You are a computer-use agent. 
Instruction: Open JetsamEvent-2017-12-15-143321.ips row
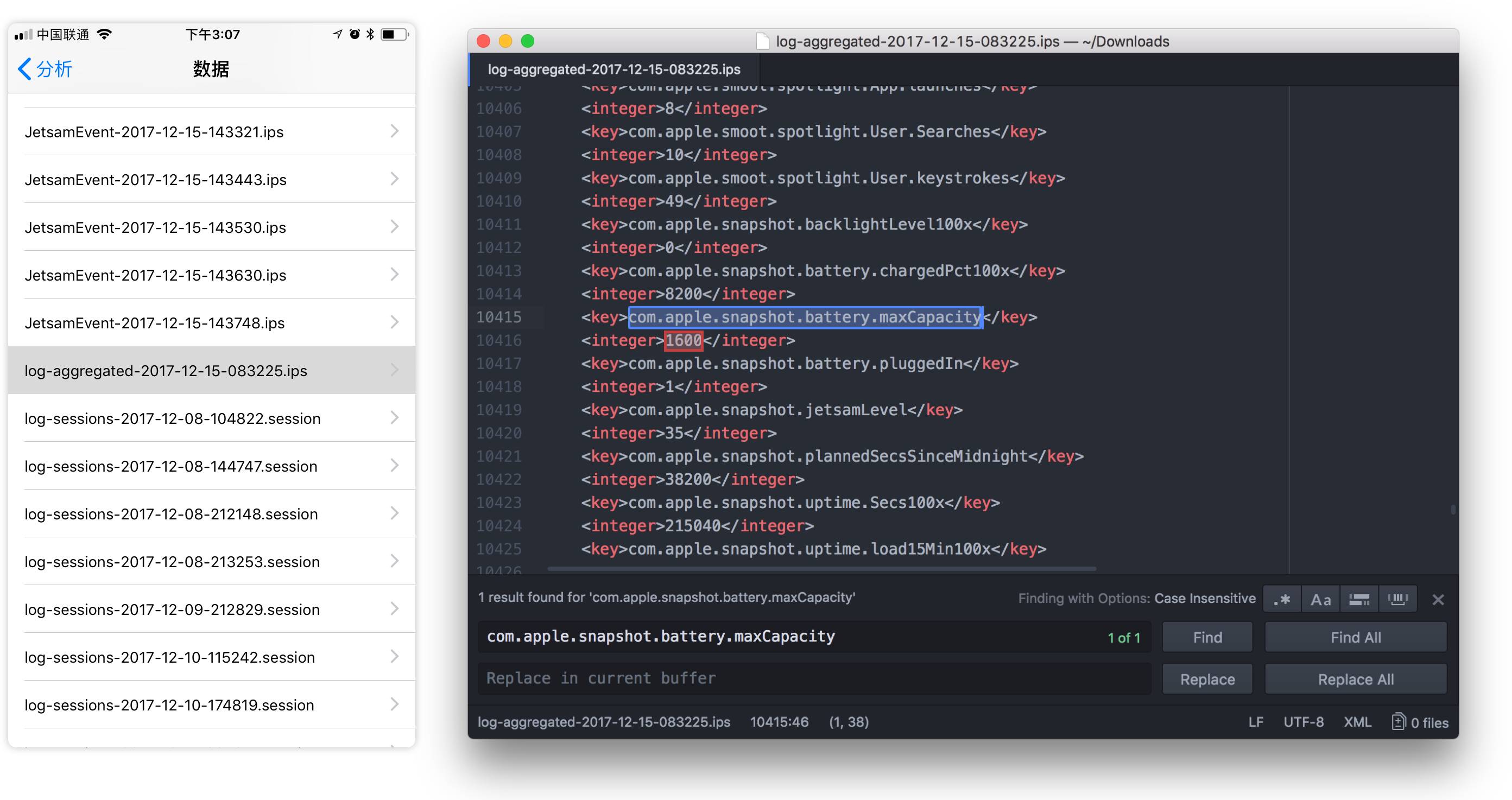point(211,131)
